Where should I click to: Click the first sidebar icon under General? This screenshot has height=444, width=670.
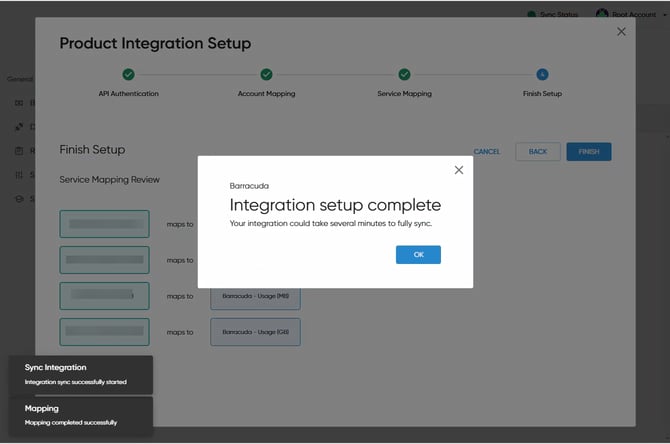18,102
